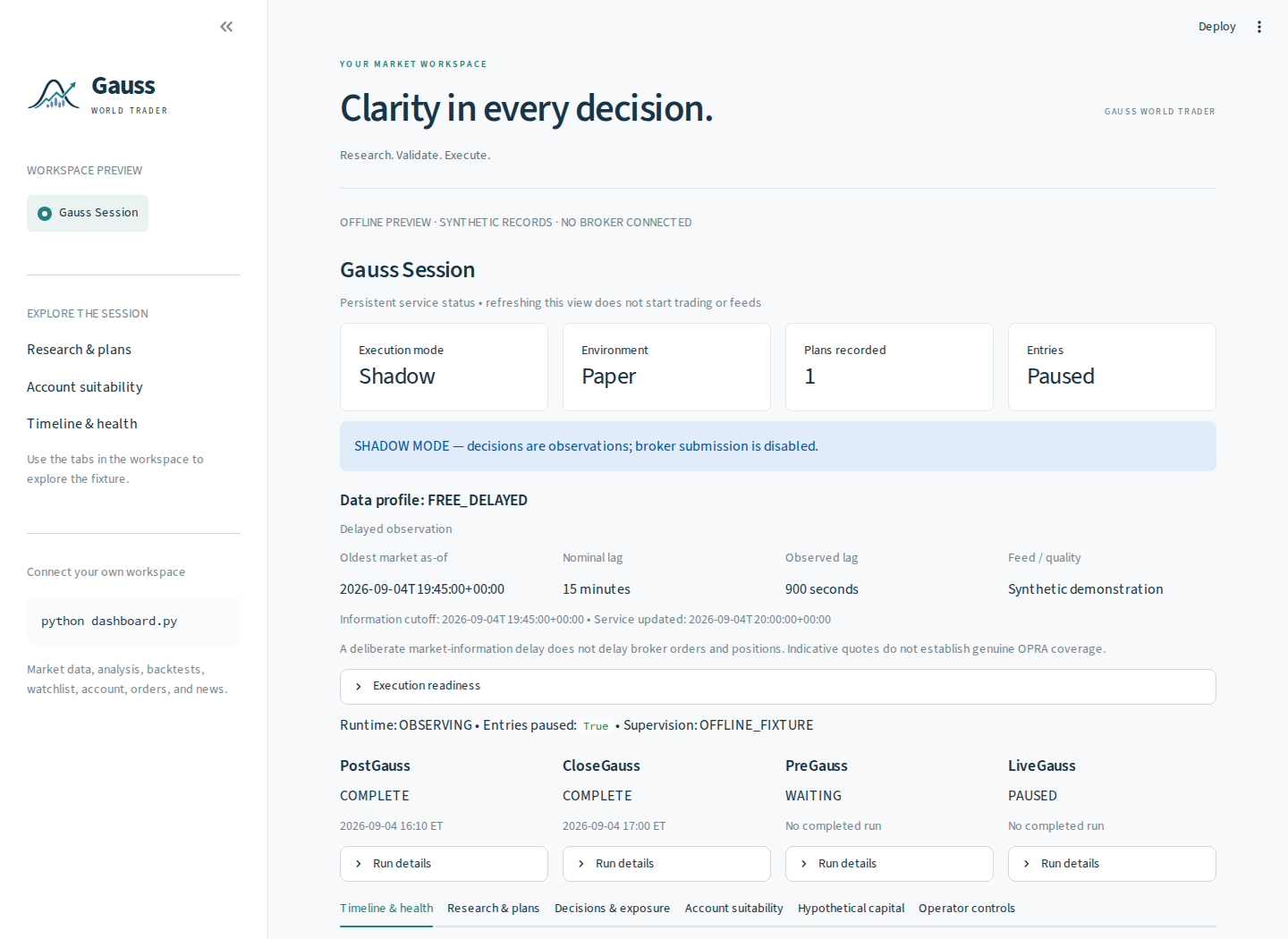
Task: Select the Gauss Session radio option
Action: click(x=88, y=213)
